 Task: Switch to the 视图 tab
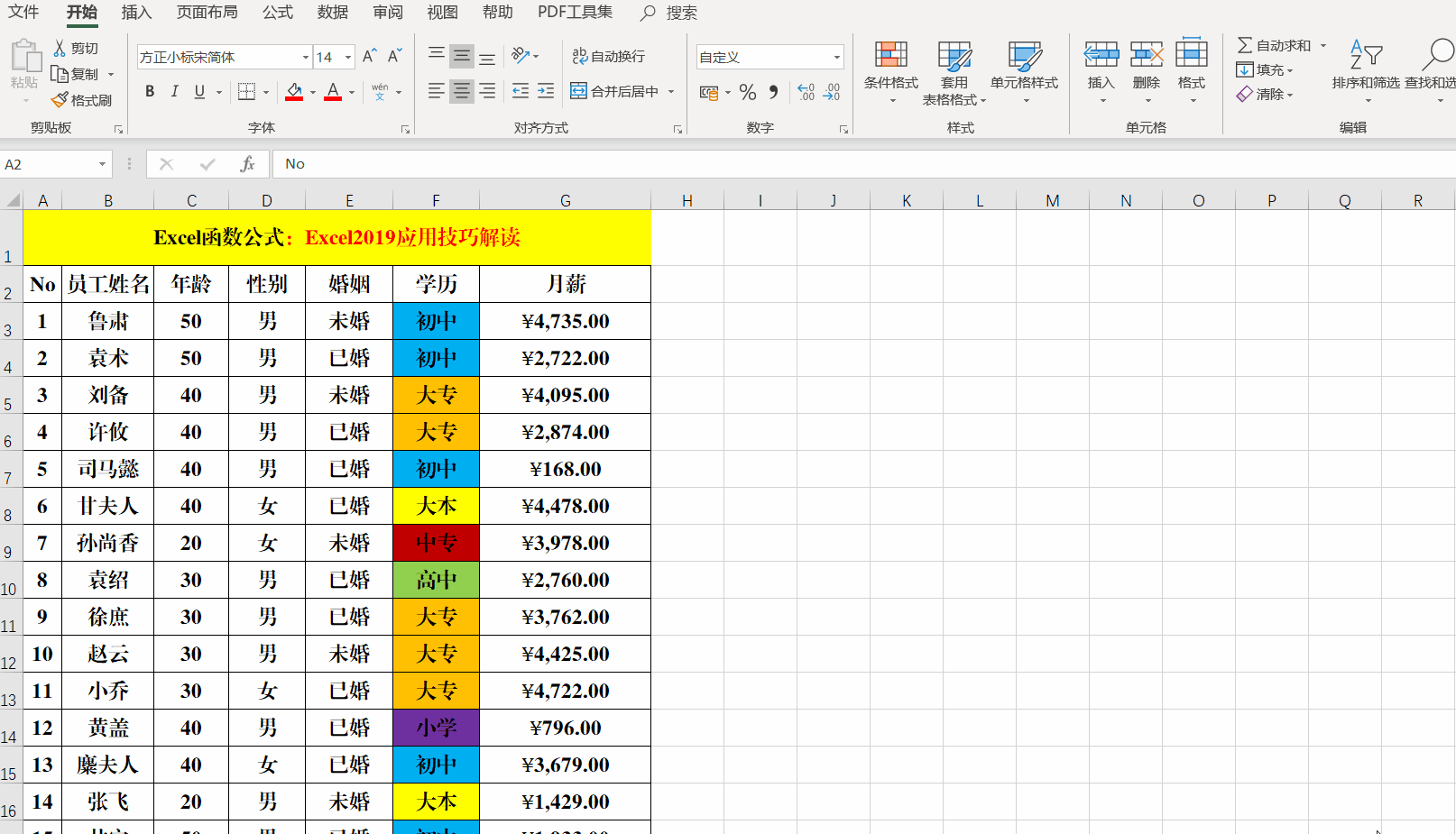443,13
